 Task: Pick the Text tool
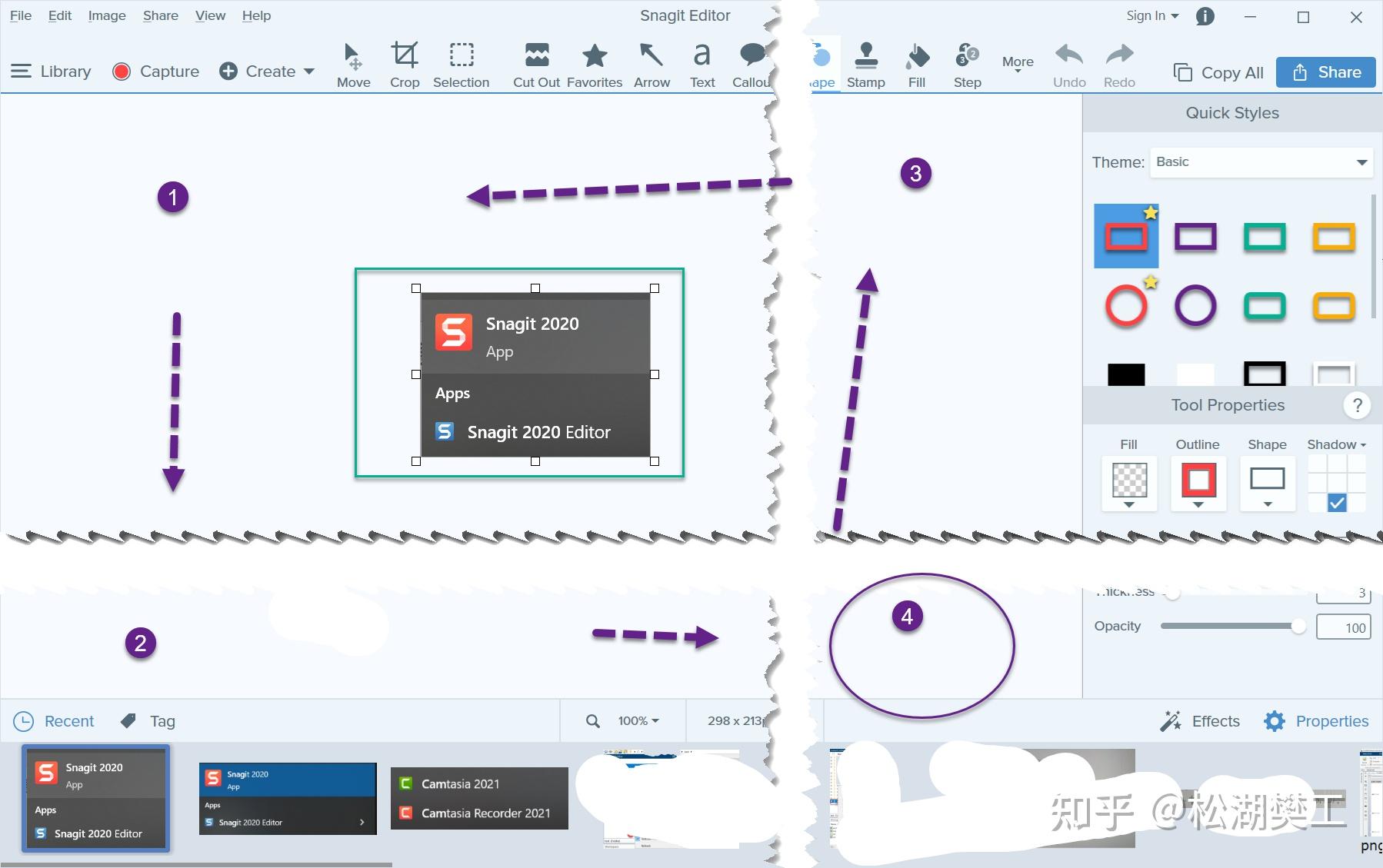[702, 65]
